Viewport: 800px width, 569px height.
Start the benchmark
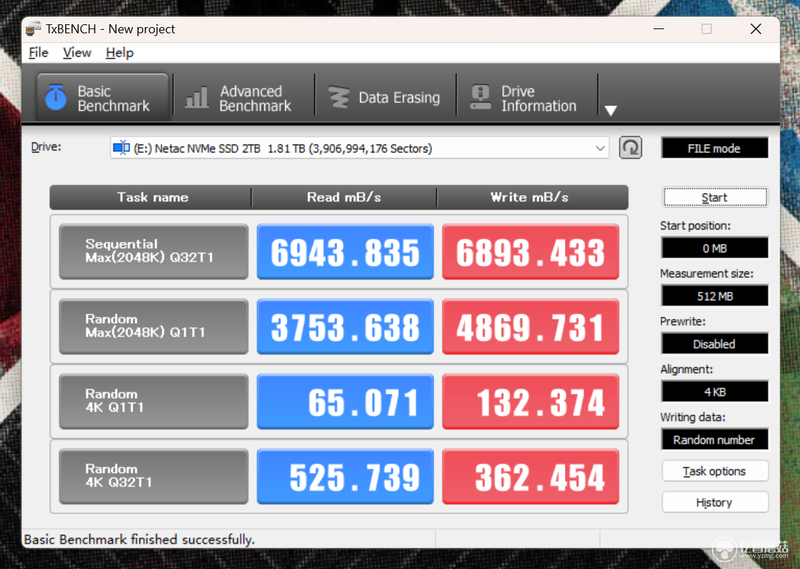coord(714,197)
